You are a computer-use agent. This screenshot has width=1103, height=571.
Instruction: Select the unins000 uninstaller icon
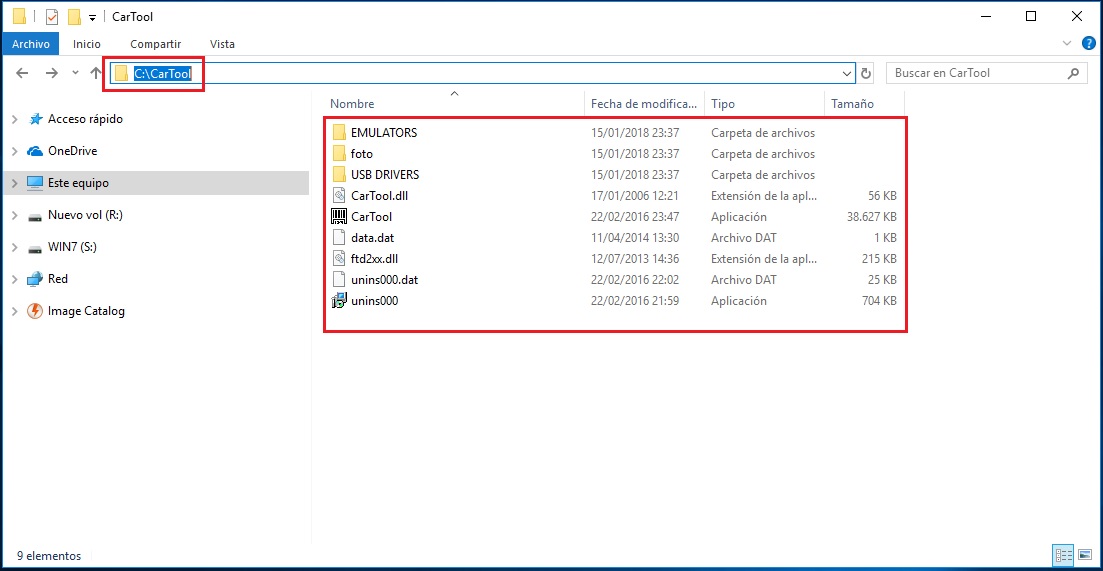[340, 301]
